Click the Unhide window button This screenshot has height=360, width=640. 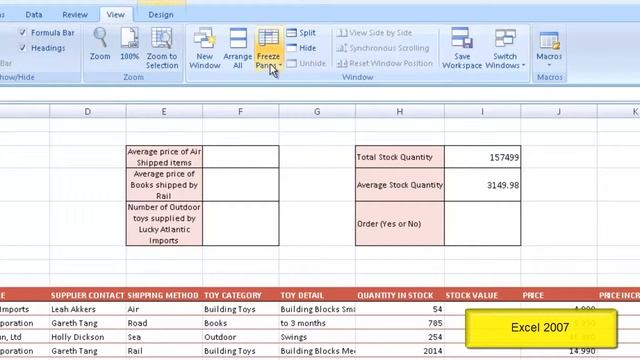[306, 63]
